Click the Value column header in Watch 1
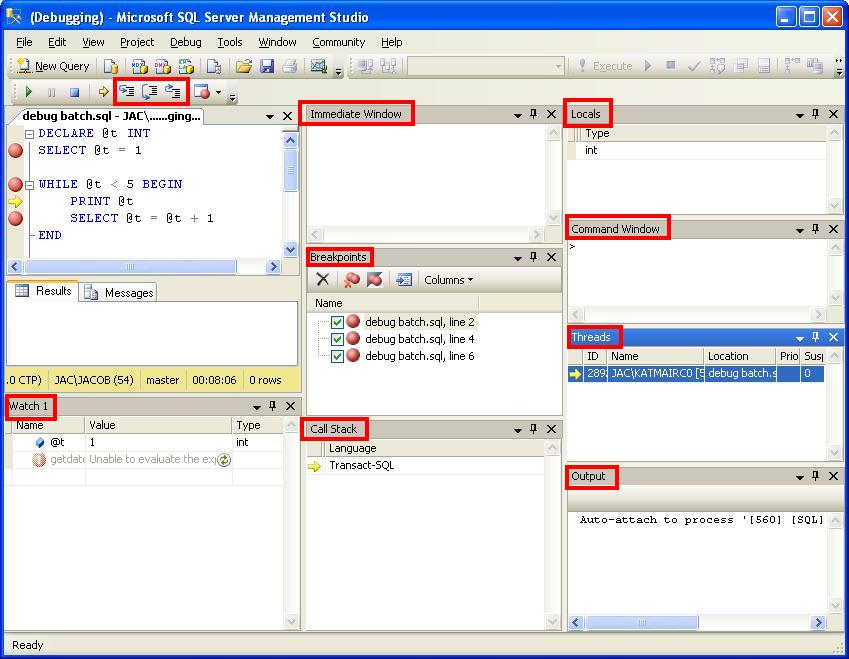This screenshot has width=849, height=659. [x=158, y=425]
